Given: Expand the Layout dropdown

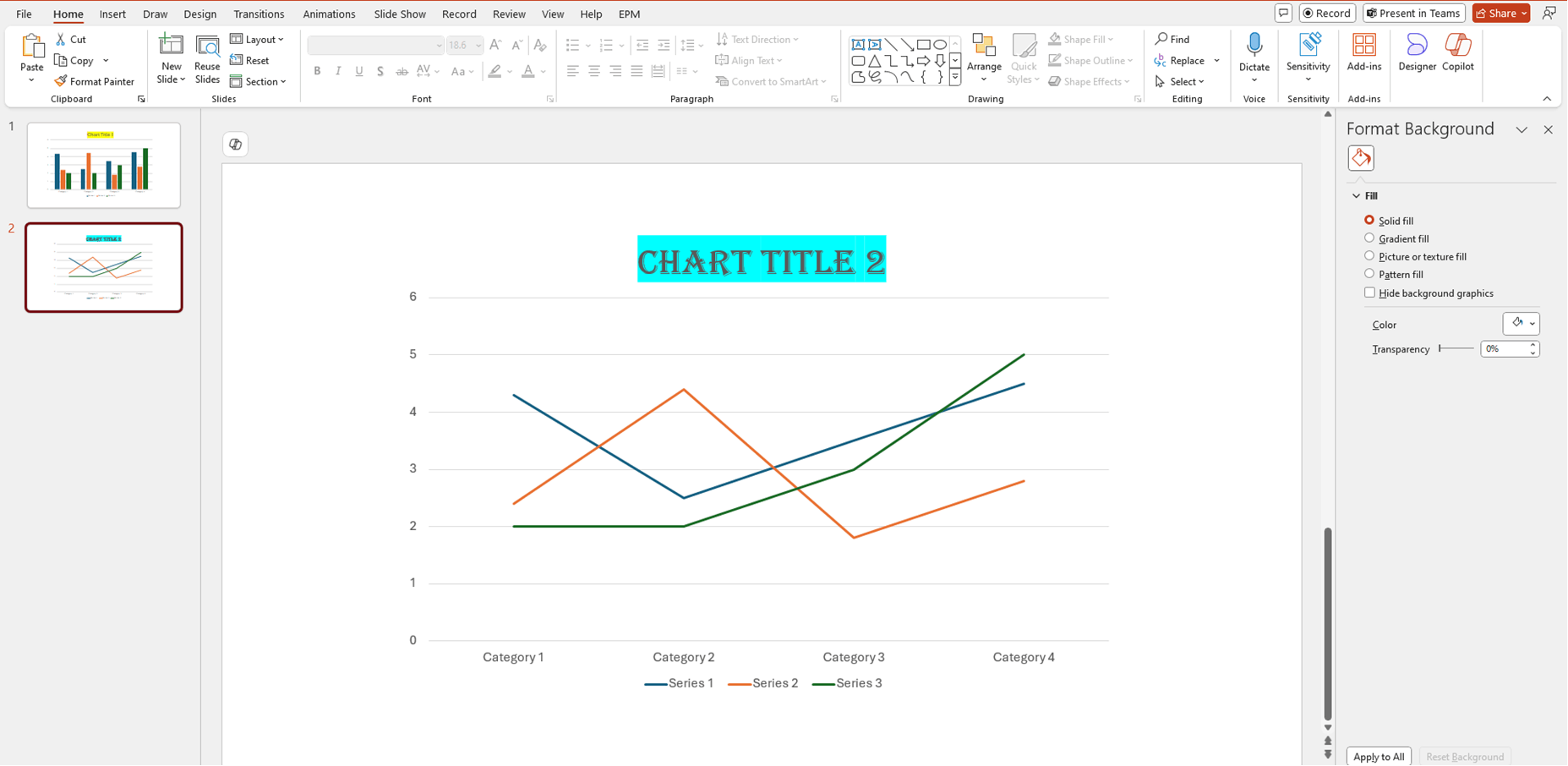Looking at the screenshot, I should (x=257, y=39).
